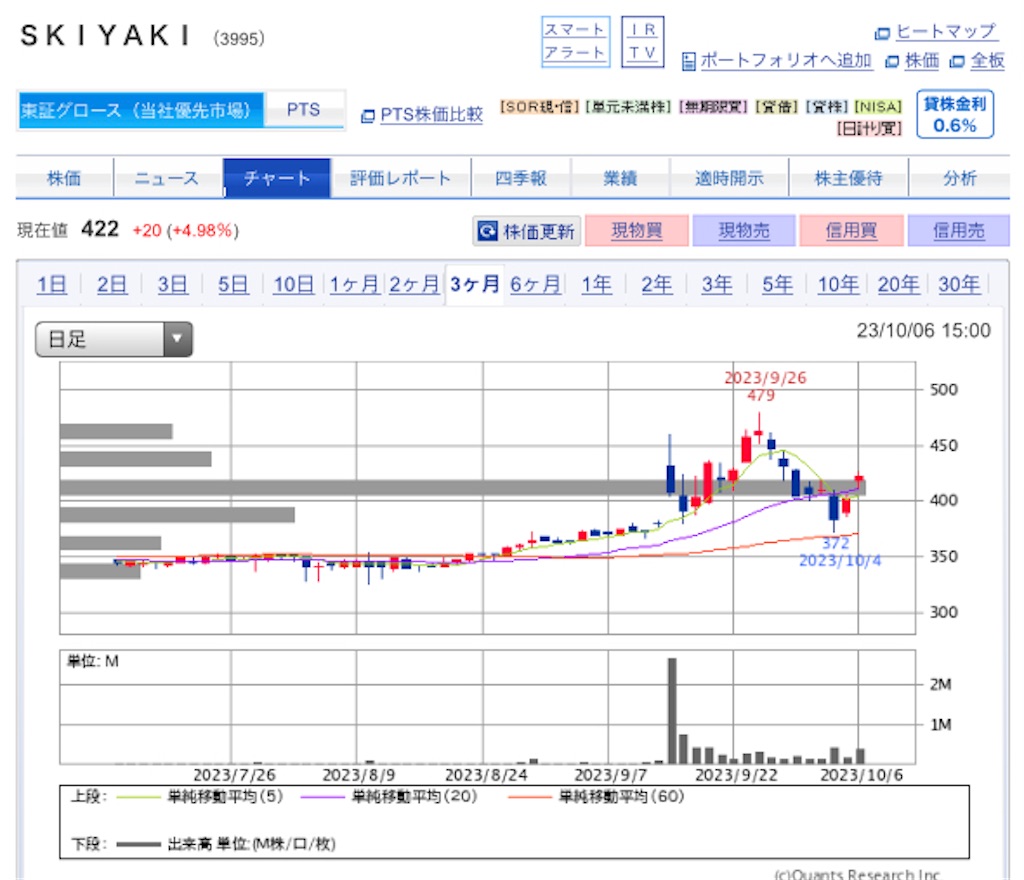Select the 5日 chart period
Screen dimensions: 1024x880
coord(233,285)
